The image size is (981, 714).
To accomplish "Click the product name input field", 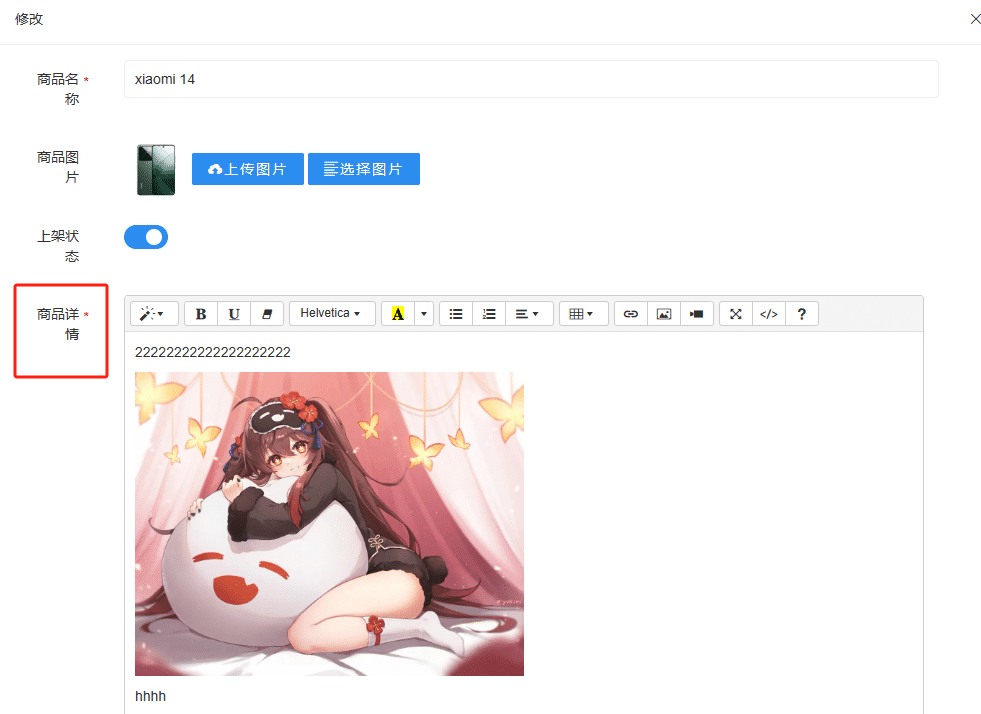I will coord(531,79).
